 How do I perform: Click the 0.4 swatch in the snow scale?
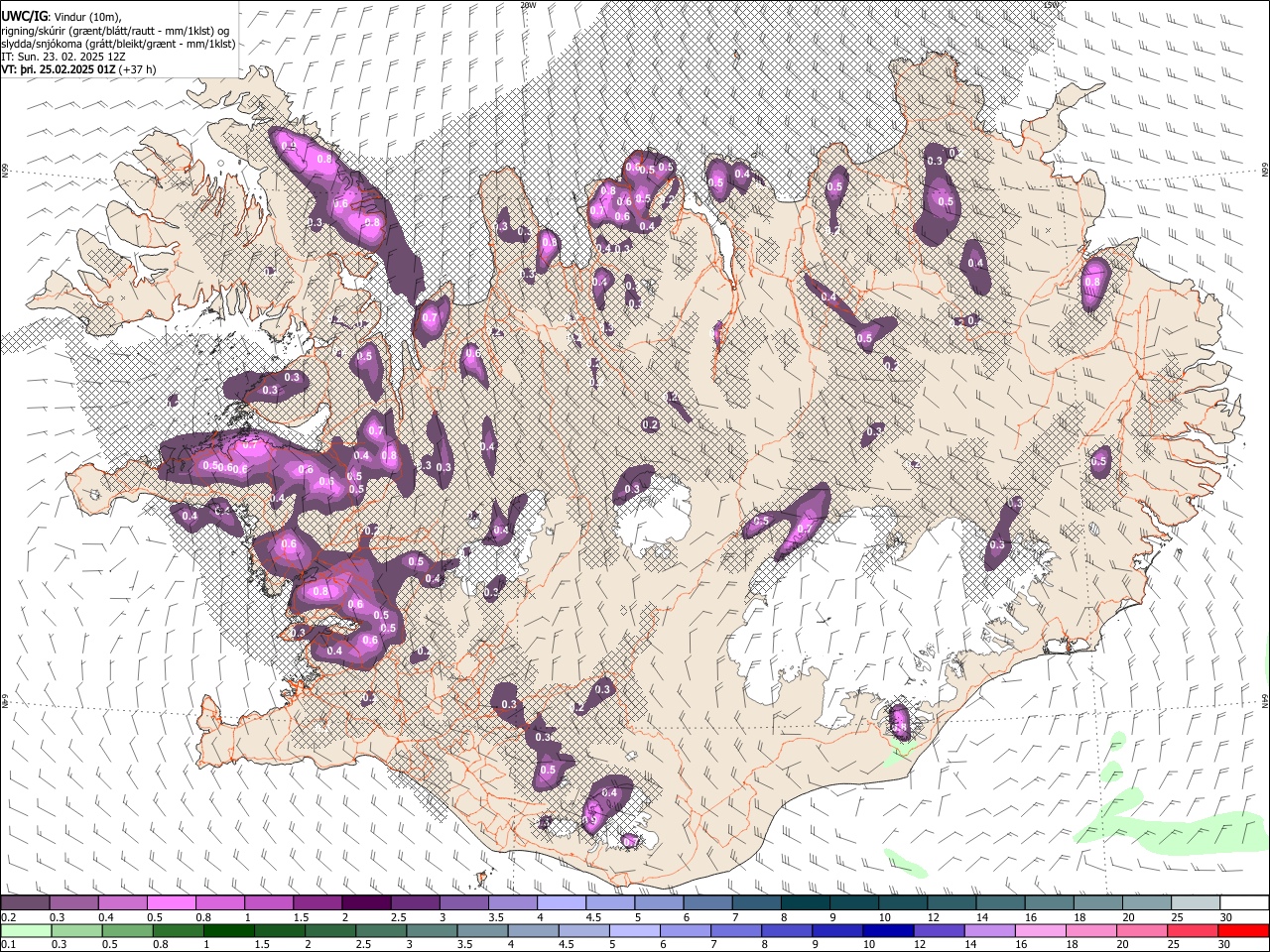pyautogui.click(x=122, y=903)
